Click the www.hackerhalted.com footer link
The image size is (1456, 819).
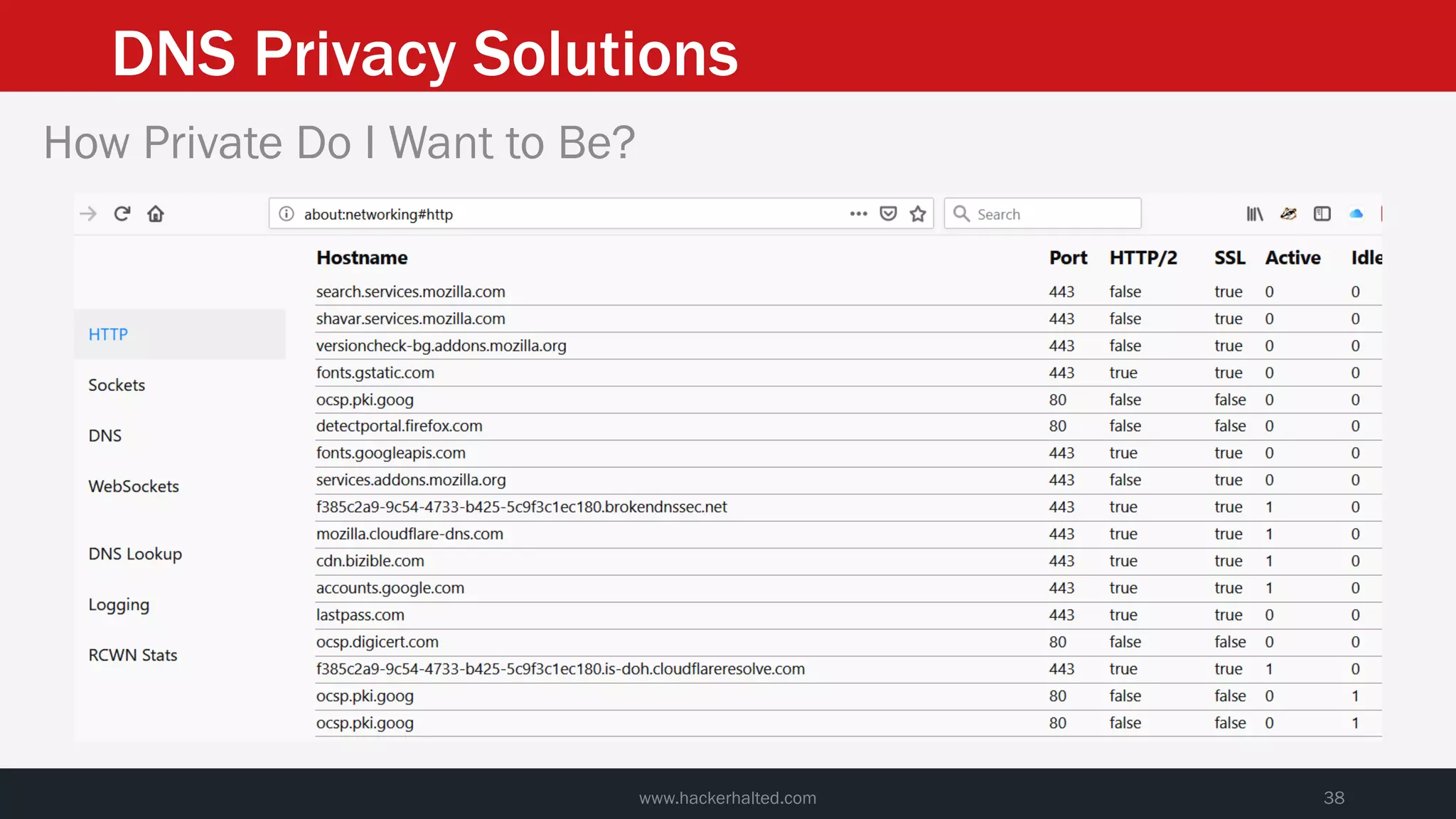point(727,798)
